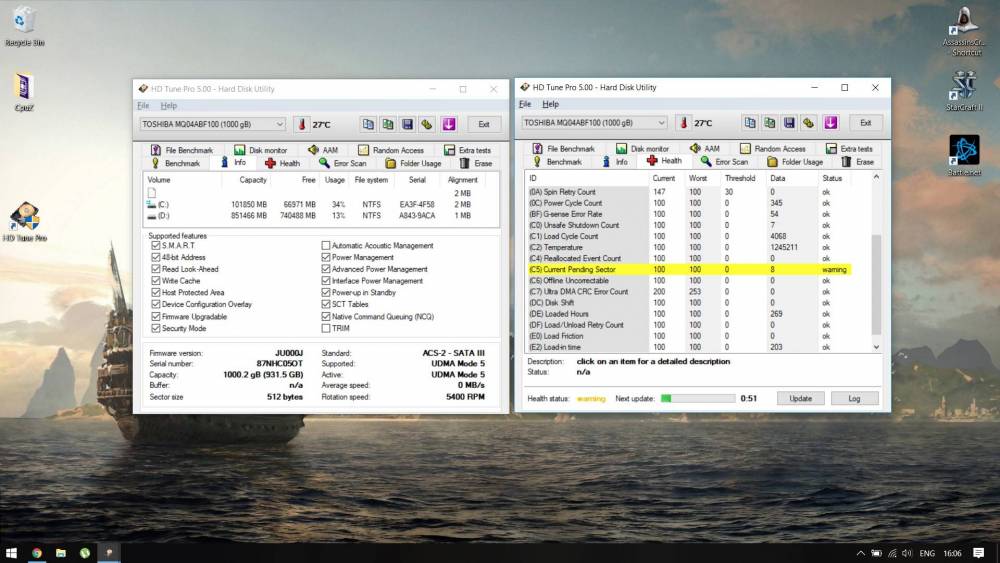Click purple down-arrow icon in left window

click(448, 124)
